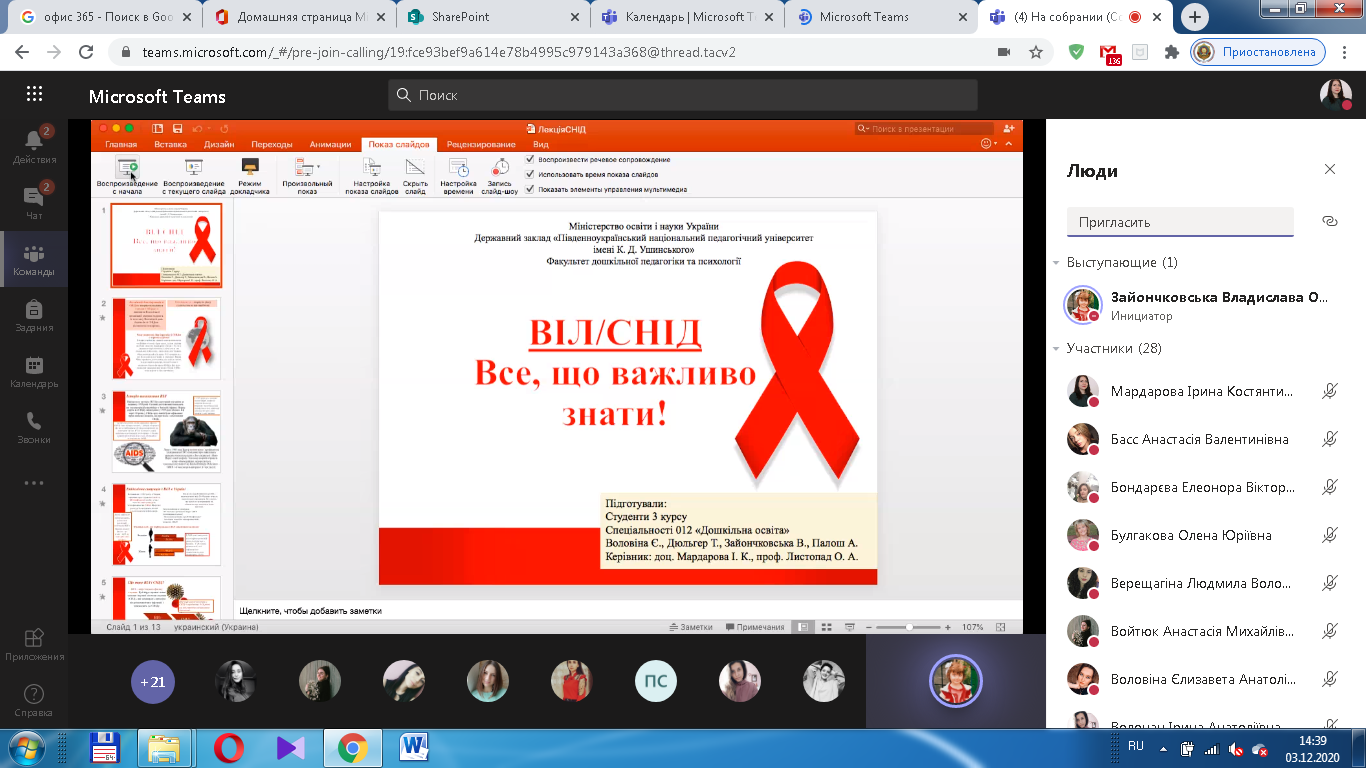1366x768 pixels.
Task: Toggle Использовать время показа слайдов checkbox
Action: tap(530, 174)
